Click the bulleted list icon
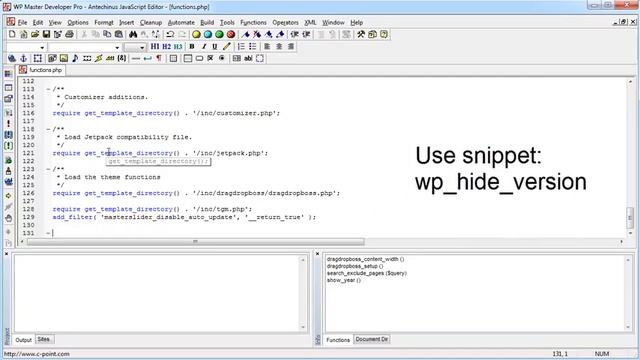The height and width of the screenshot is (360, 640). (x=253, y=47)
